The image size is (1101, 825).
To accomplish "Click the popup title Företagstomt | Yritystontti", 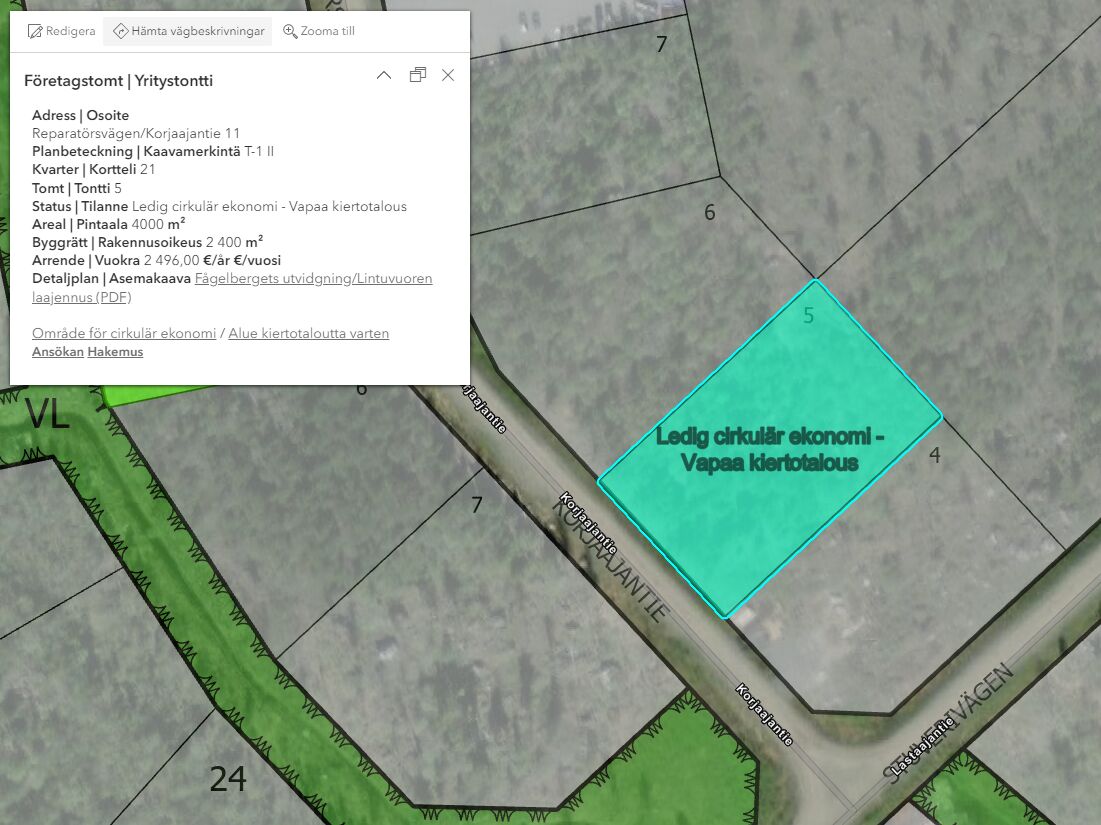I will click(118, 81).
